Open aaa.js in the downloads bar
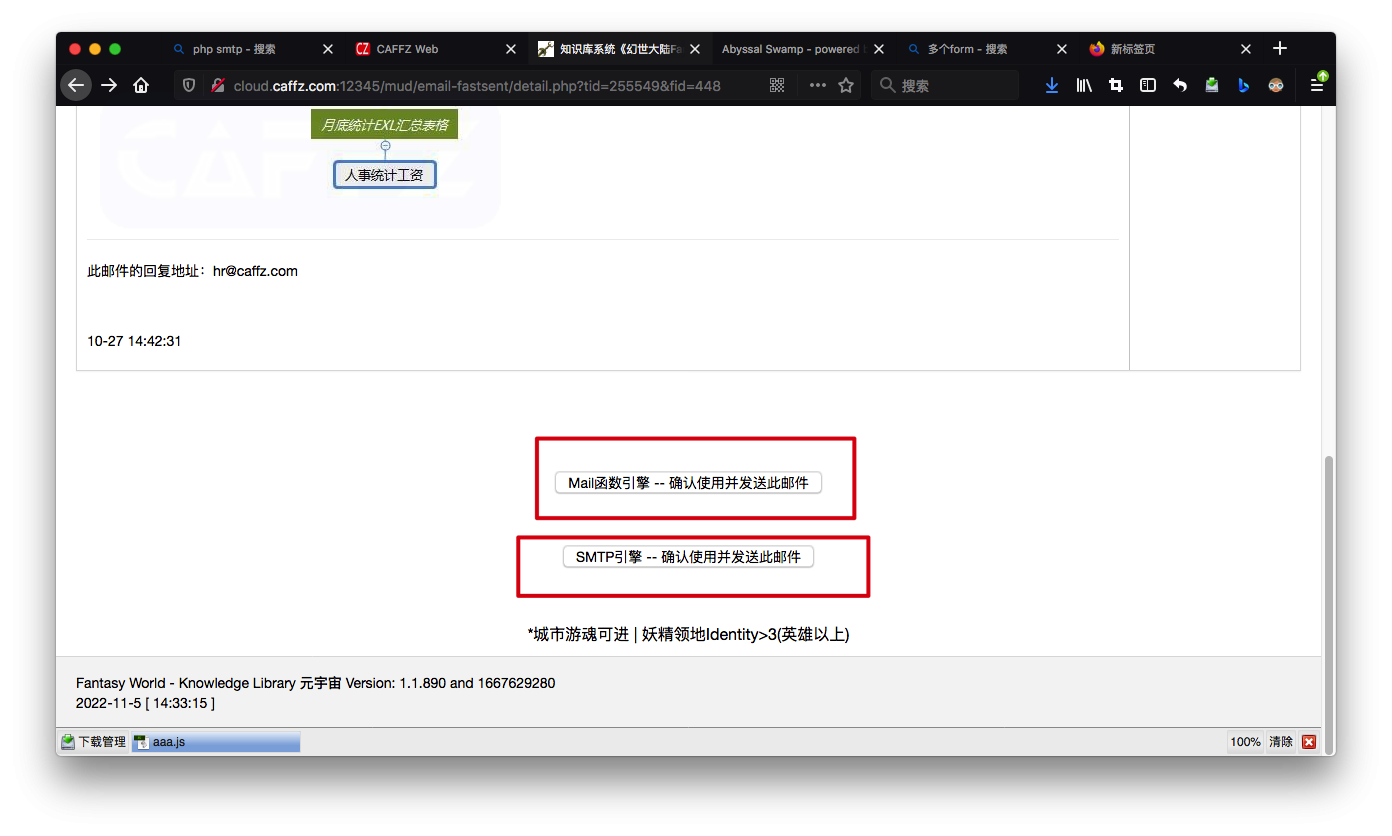1392x836 pixels. pyautogui.click(x=165, y=741)
